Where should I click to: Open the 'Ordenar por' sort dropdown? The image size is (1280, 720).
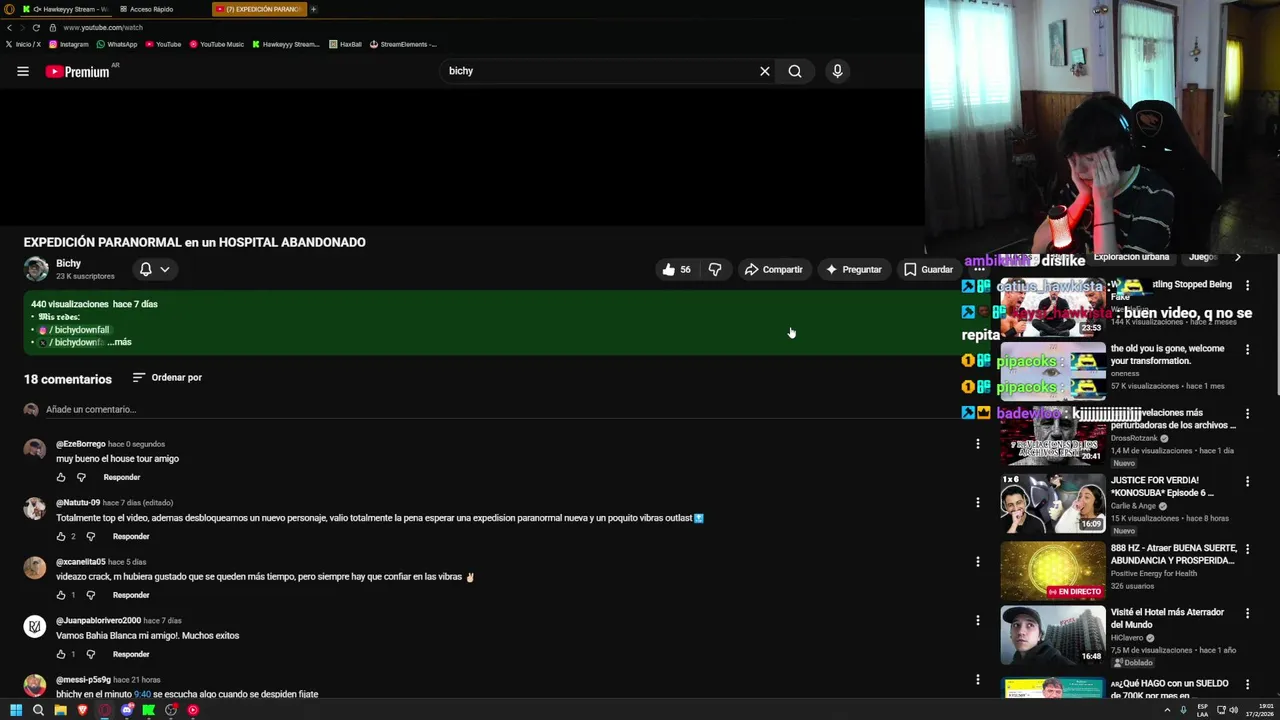[x=168, y=378]
